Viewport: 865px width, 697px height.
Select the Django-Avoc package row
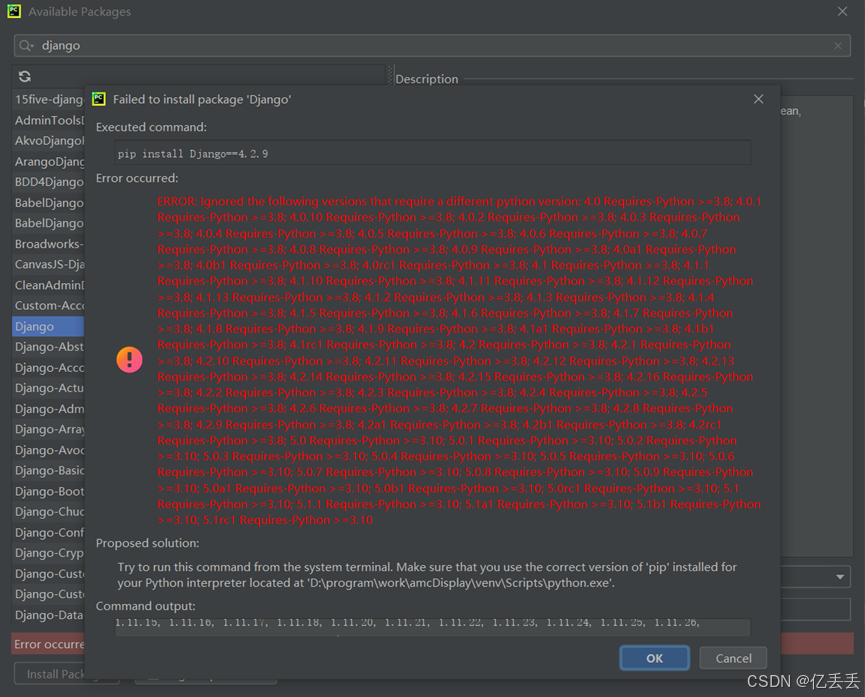[x=49, y=450]
